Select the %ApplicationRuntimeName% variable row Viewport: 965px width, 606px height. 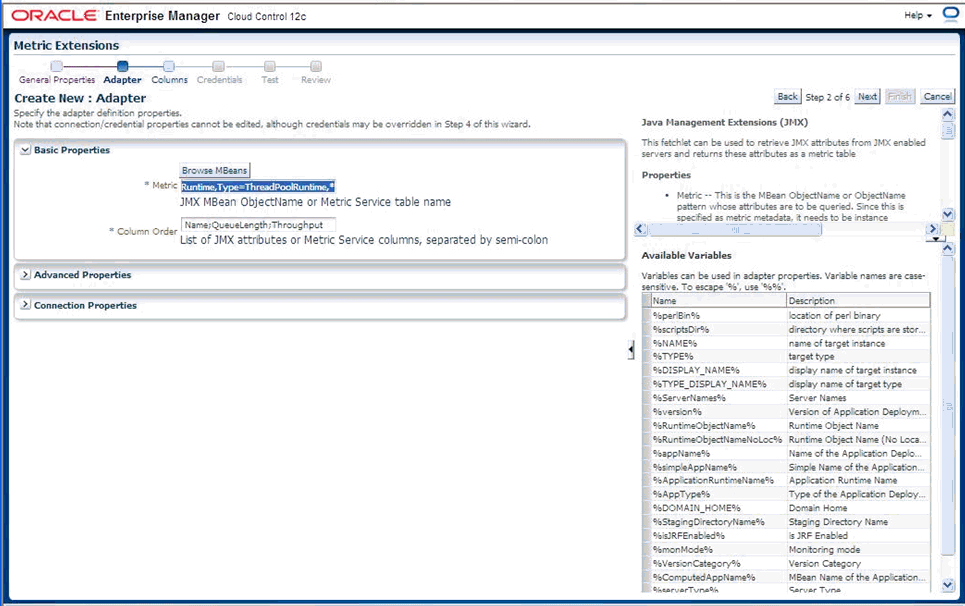pyautogui.click(x=786, y=480)
